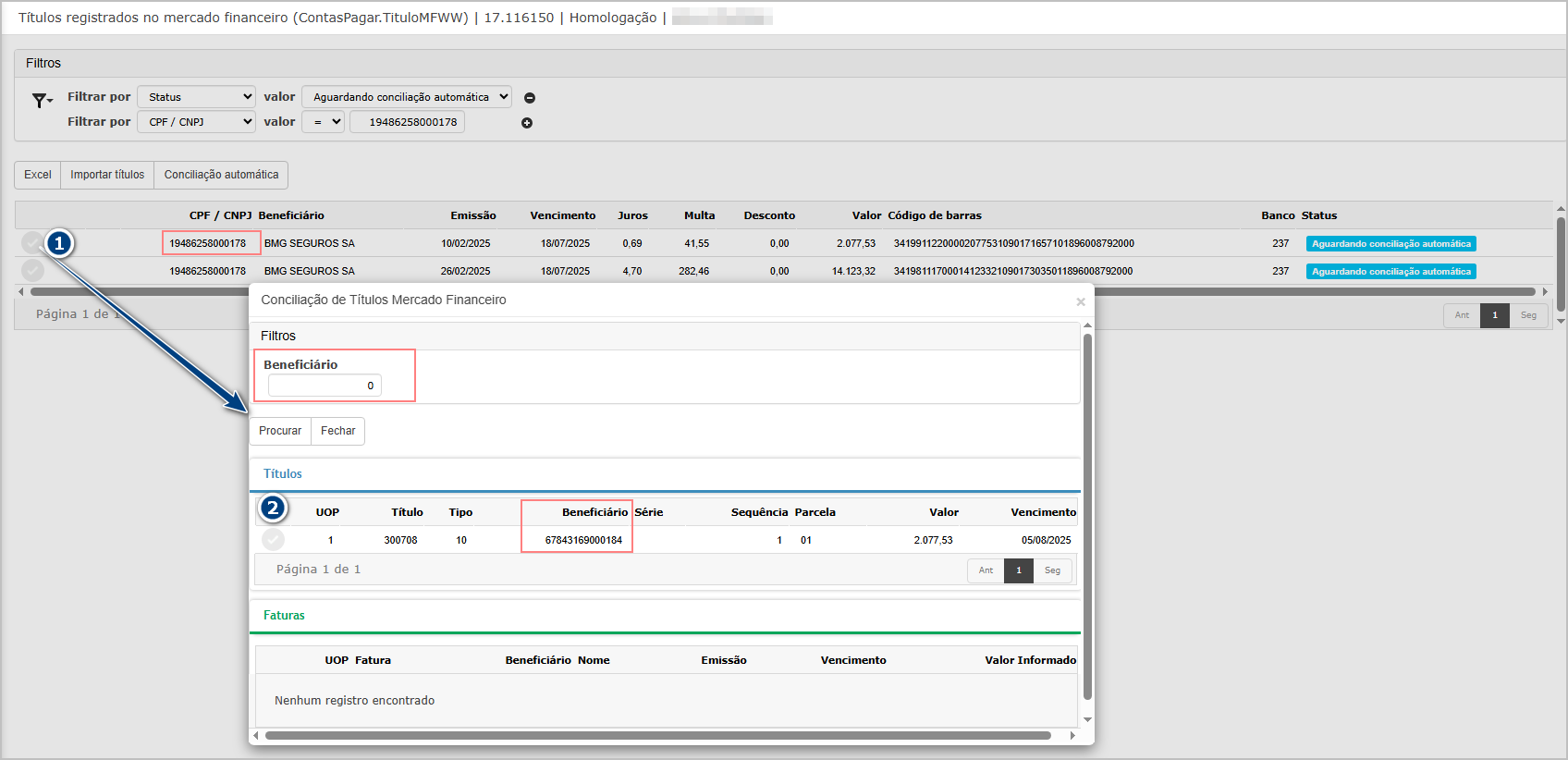Viewport: 1568px width, 760px height.
Task: Open the equals operator dropdown
Action: [x=323, y=122]
